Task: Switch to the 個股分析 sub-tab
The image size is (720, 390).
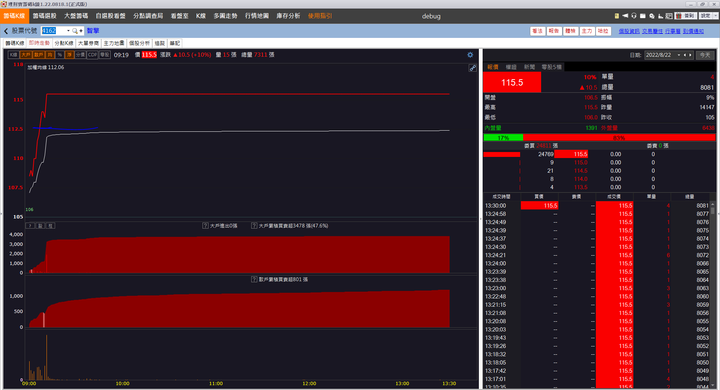Action: 140,43
